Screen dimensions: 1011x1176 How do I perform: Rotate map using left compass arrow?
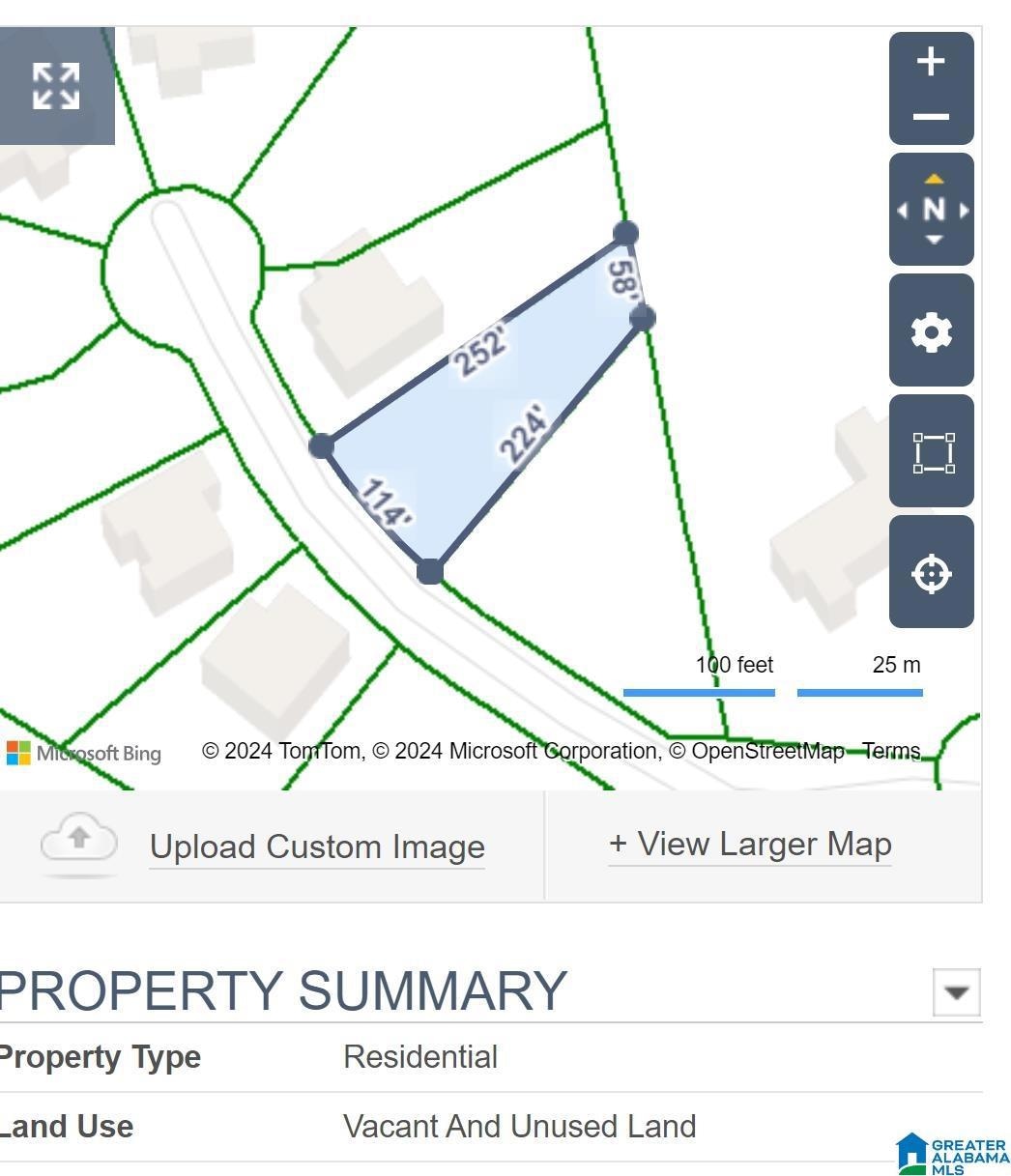pos(903,210)
